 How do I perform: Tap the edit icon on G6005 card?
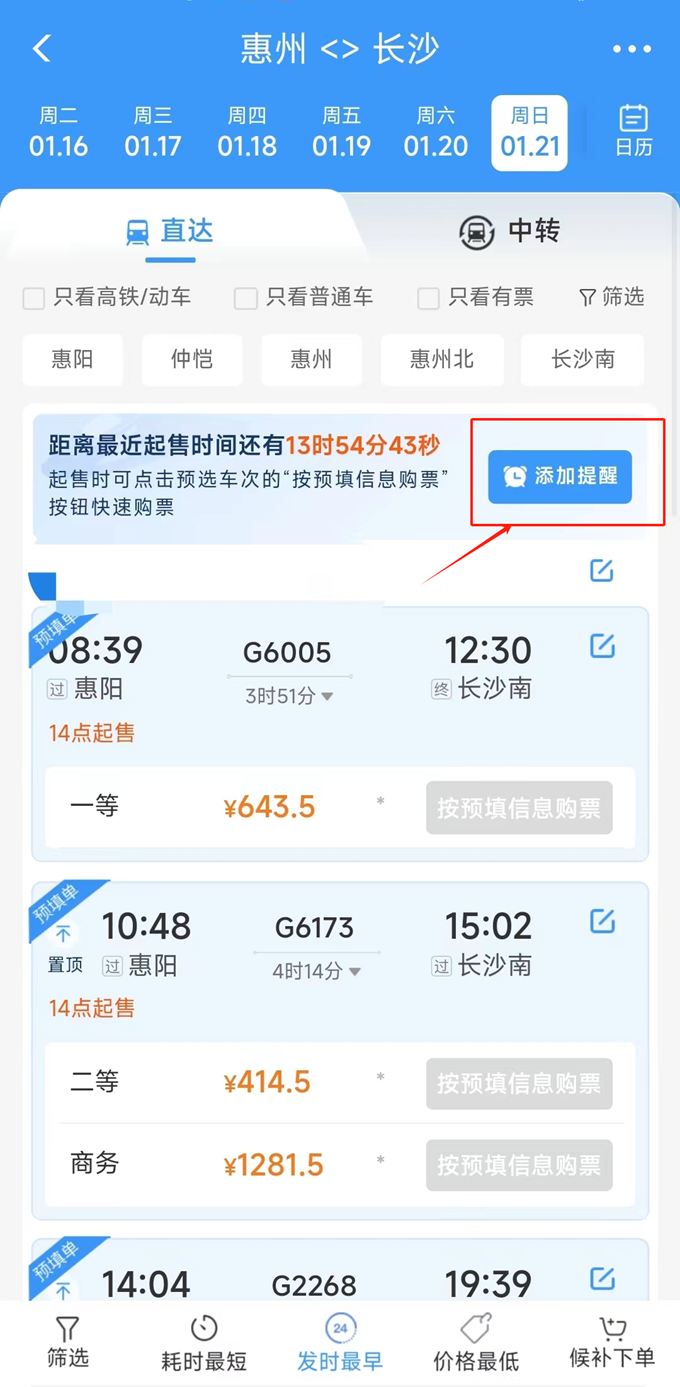point(602,646)
